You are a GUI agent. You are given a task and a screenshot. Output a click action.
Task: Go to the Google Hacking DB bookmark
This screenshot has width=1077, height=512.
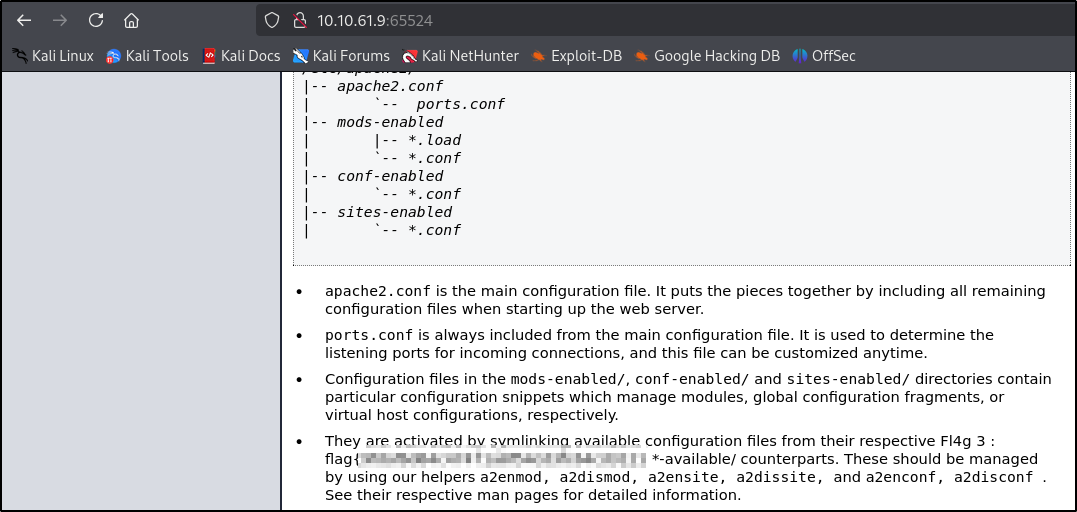(706, 56)
